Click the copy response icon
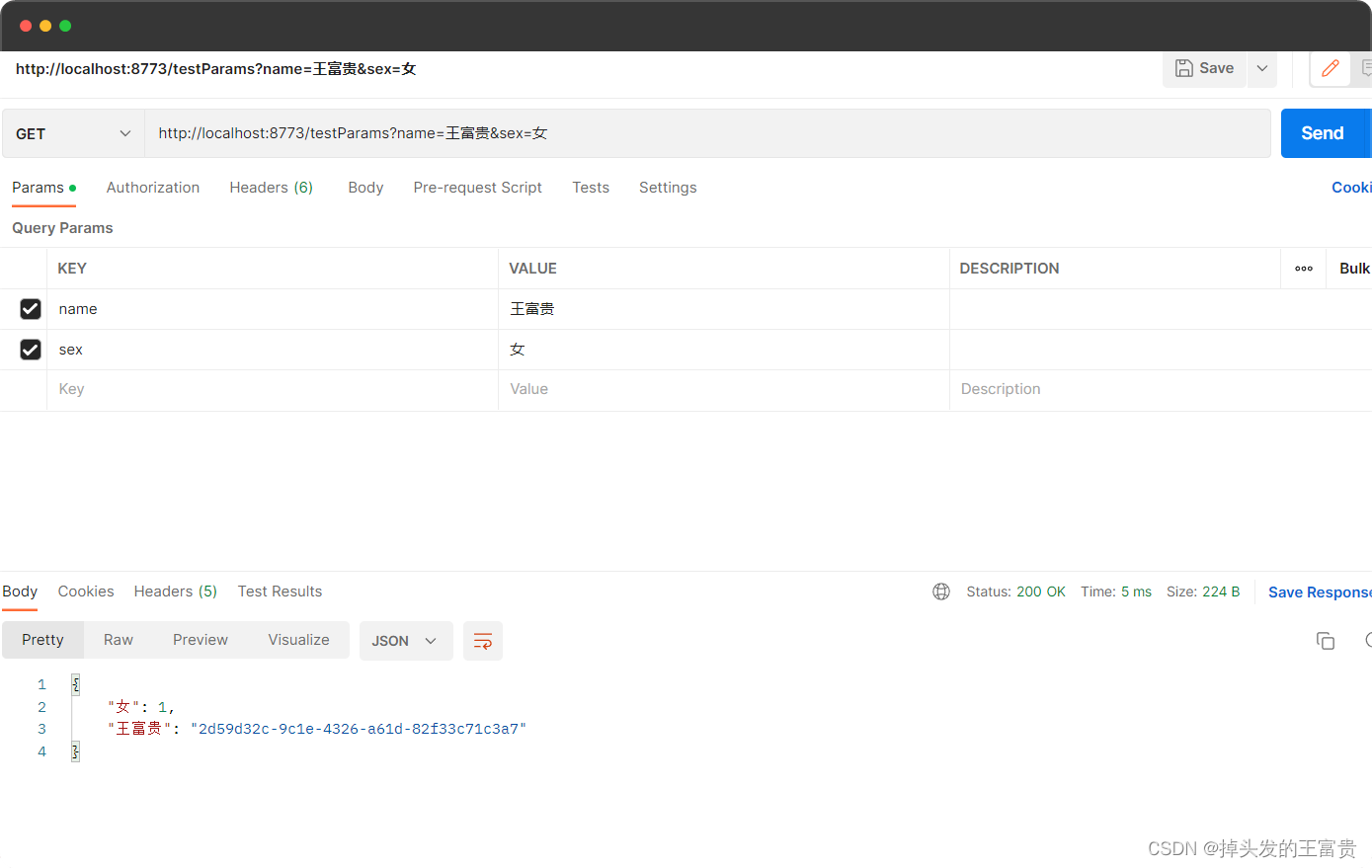 click(1326, 641)
